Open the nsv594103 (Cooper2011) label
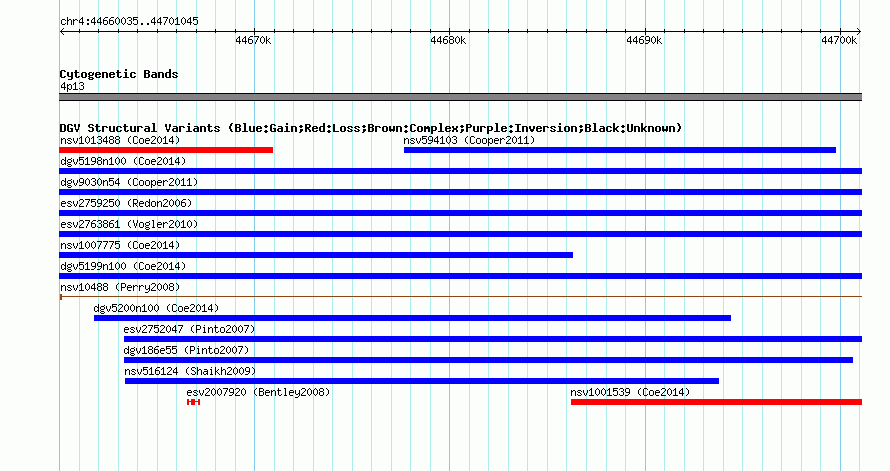The width and height of the screenshot is (890, 471). click(469, 140)
